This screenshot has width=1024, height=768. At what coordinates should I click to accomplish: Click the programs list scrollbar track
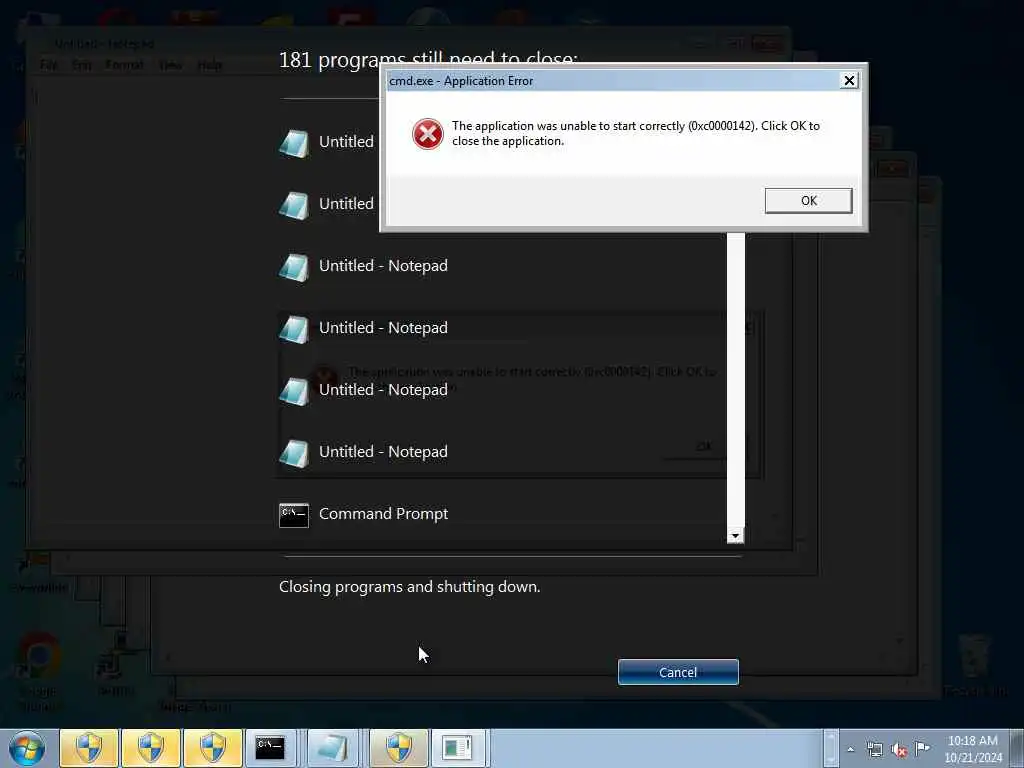735,379
